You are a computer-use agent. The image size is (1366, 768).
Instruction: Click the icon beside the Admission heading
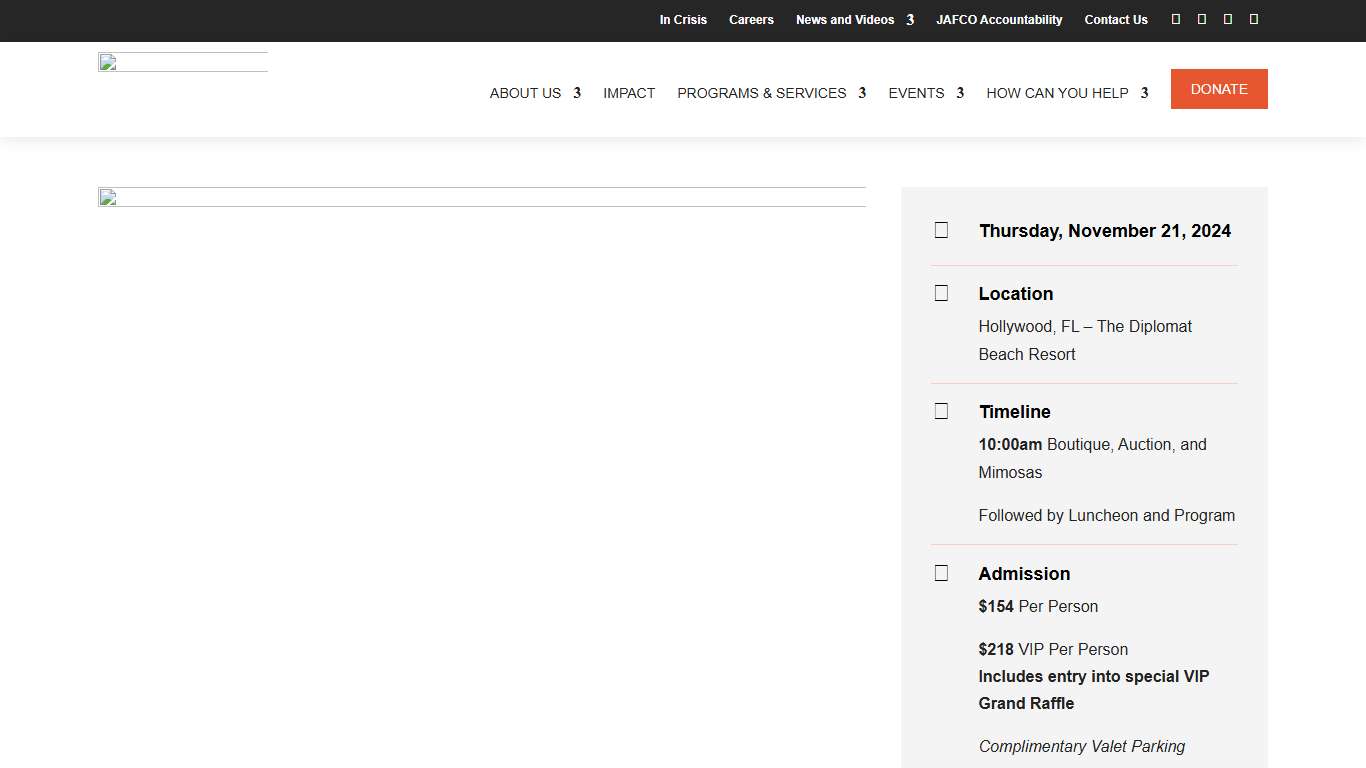click(x=941, y=573)
